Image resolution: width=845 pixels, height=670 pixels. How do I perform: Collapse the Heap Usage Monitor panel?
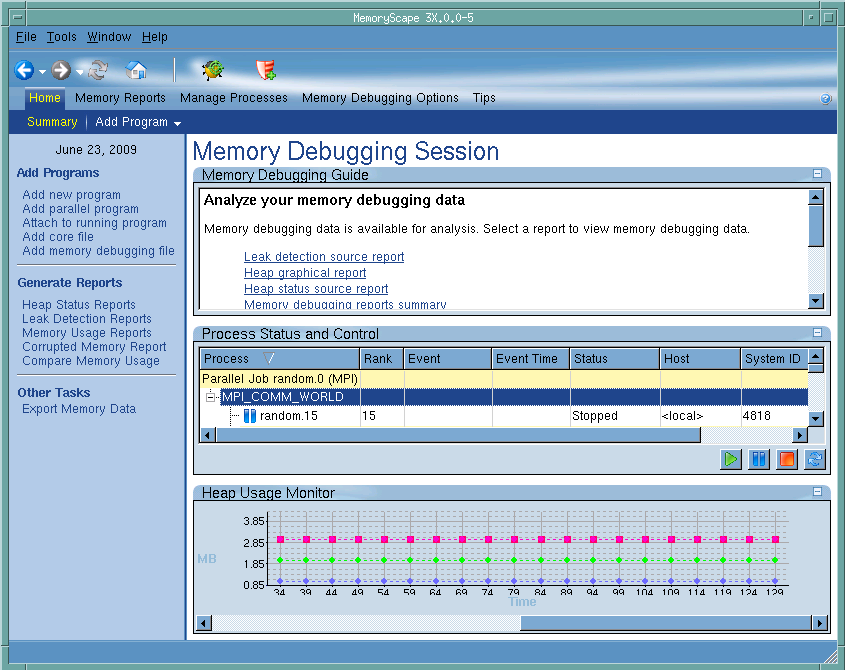click(817, 492)
